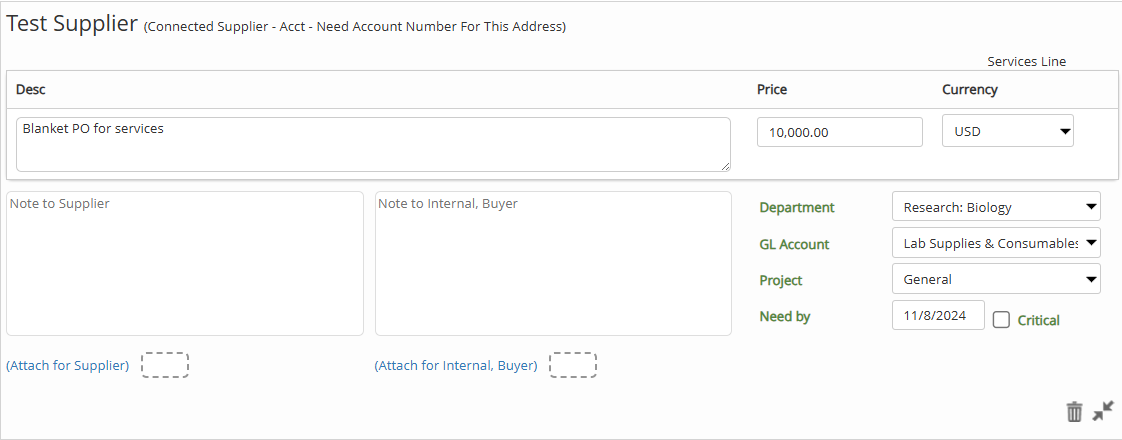Click the dashed supplier attachment drop box
Image resolution: width=1122 pixels, height=440 pixels.
(x=165, y=365)
